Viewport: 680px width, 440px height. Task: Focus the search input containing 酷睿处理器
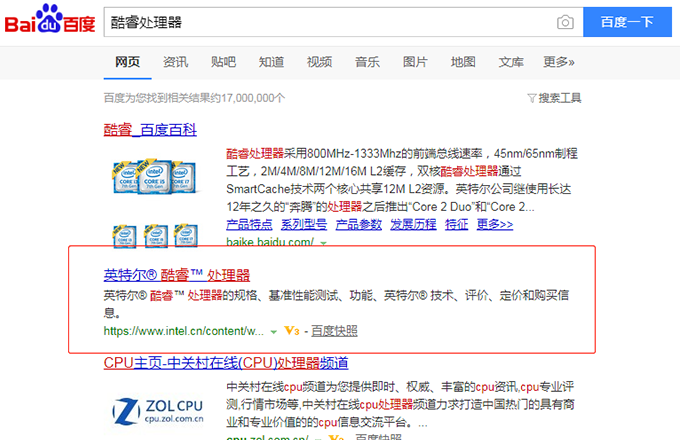click(328, 22)
